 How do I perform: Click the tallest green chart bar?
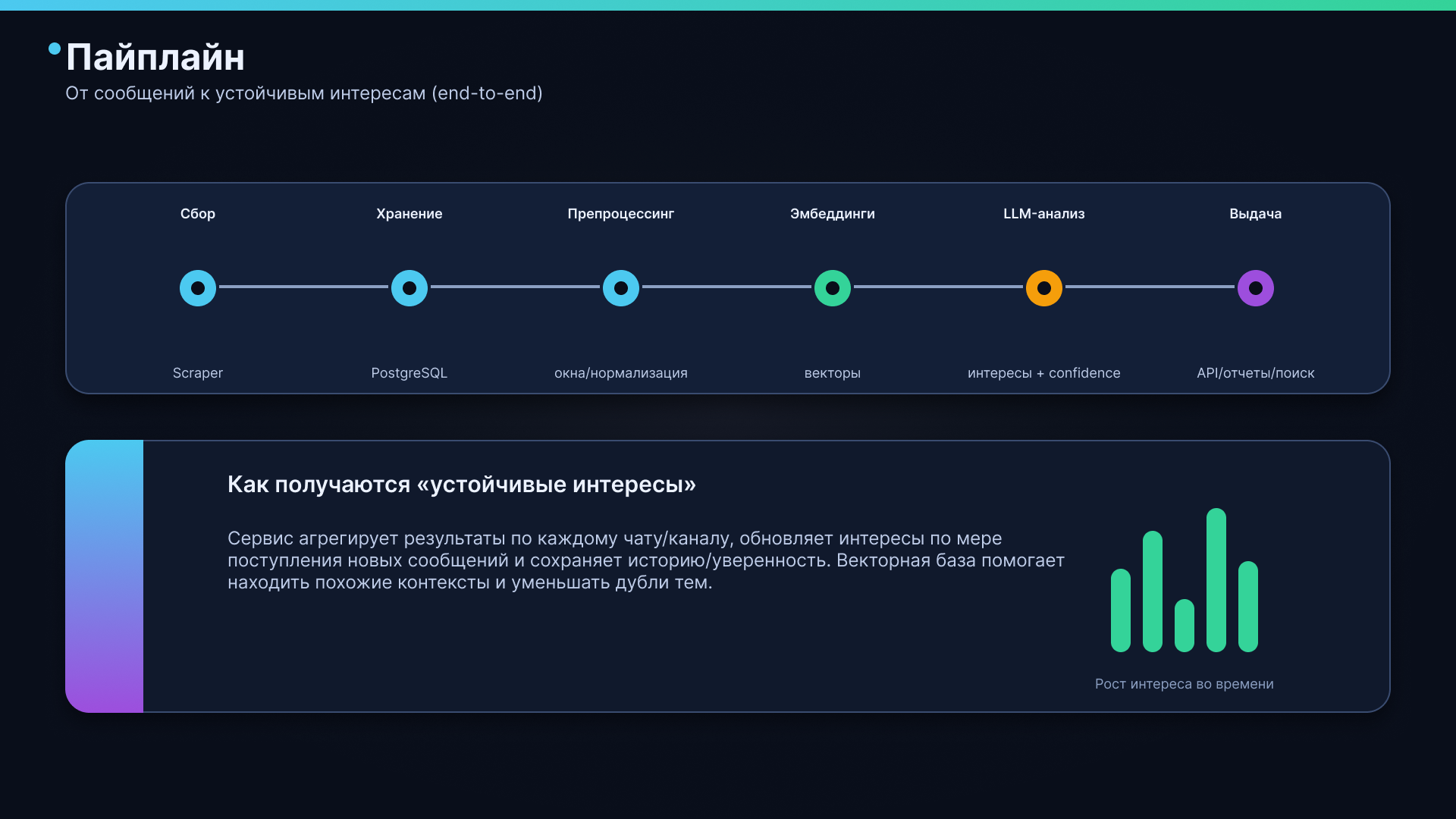pyautogui.click(x=1216, y=580)
